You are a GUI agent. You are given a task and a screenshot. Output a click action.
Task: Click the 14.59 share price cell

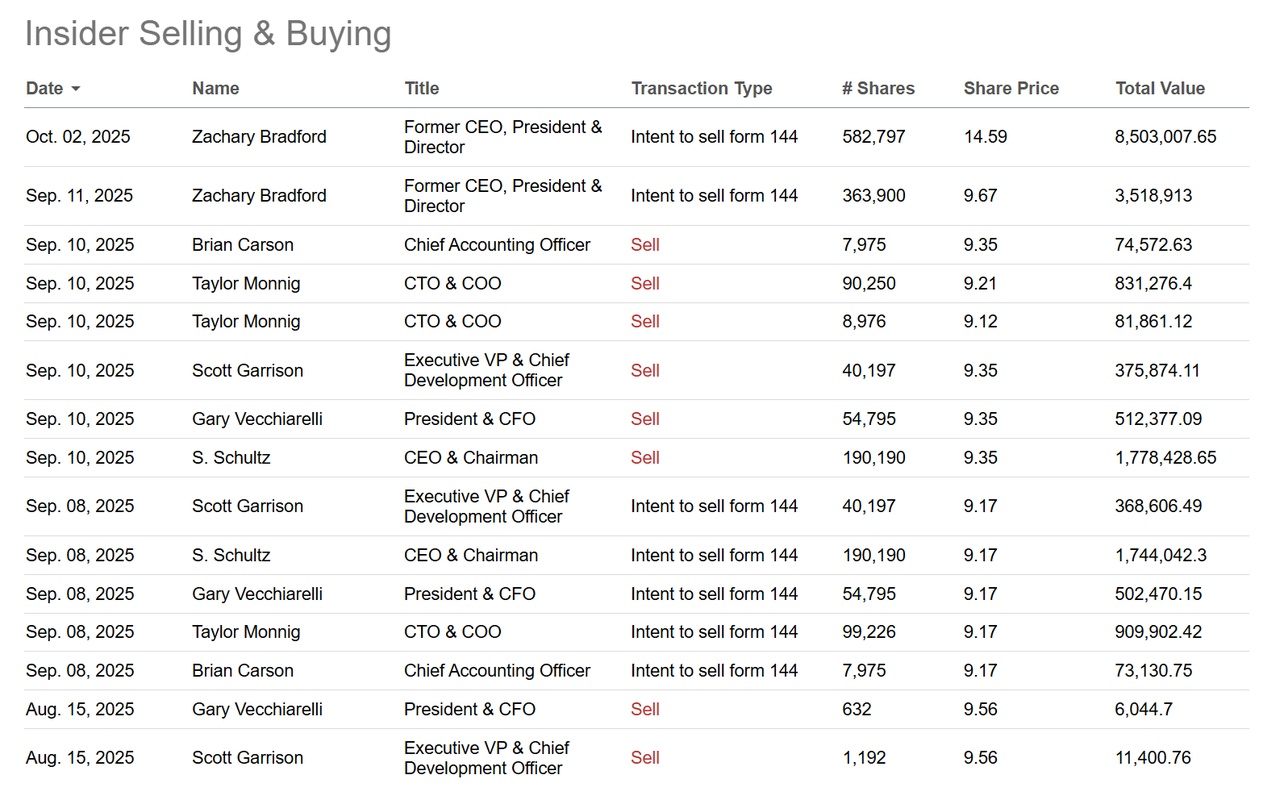(x=985, y=137)
